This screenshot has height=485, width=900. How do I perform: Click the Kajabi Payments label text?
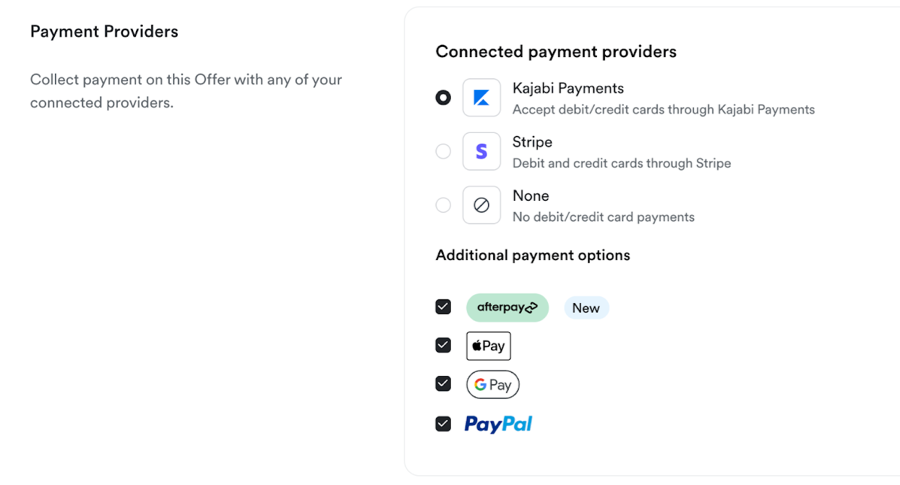click(568, 88)
